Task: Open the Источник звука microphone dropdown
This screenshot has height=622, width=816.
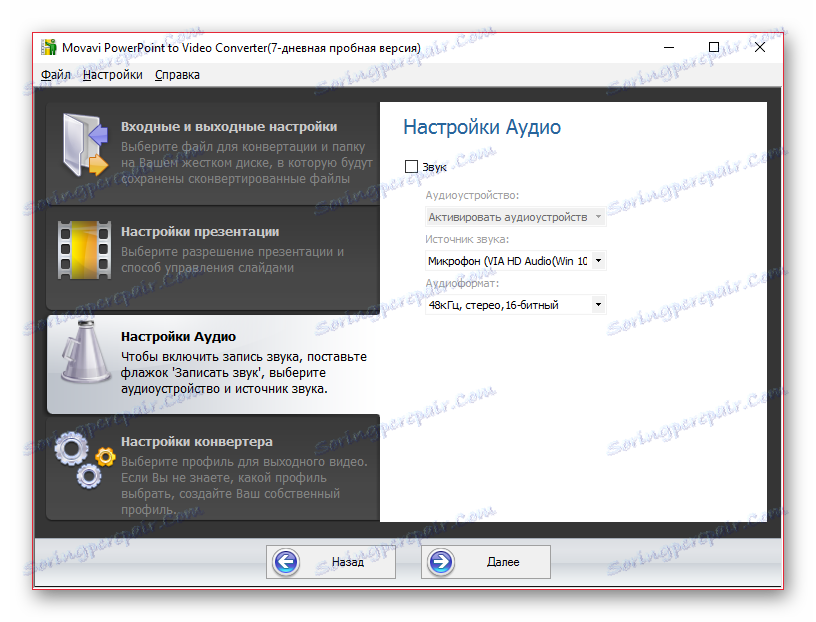Action: point(515,261)
